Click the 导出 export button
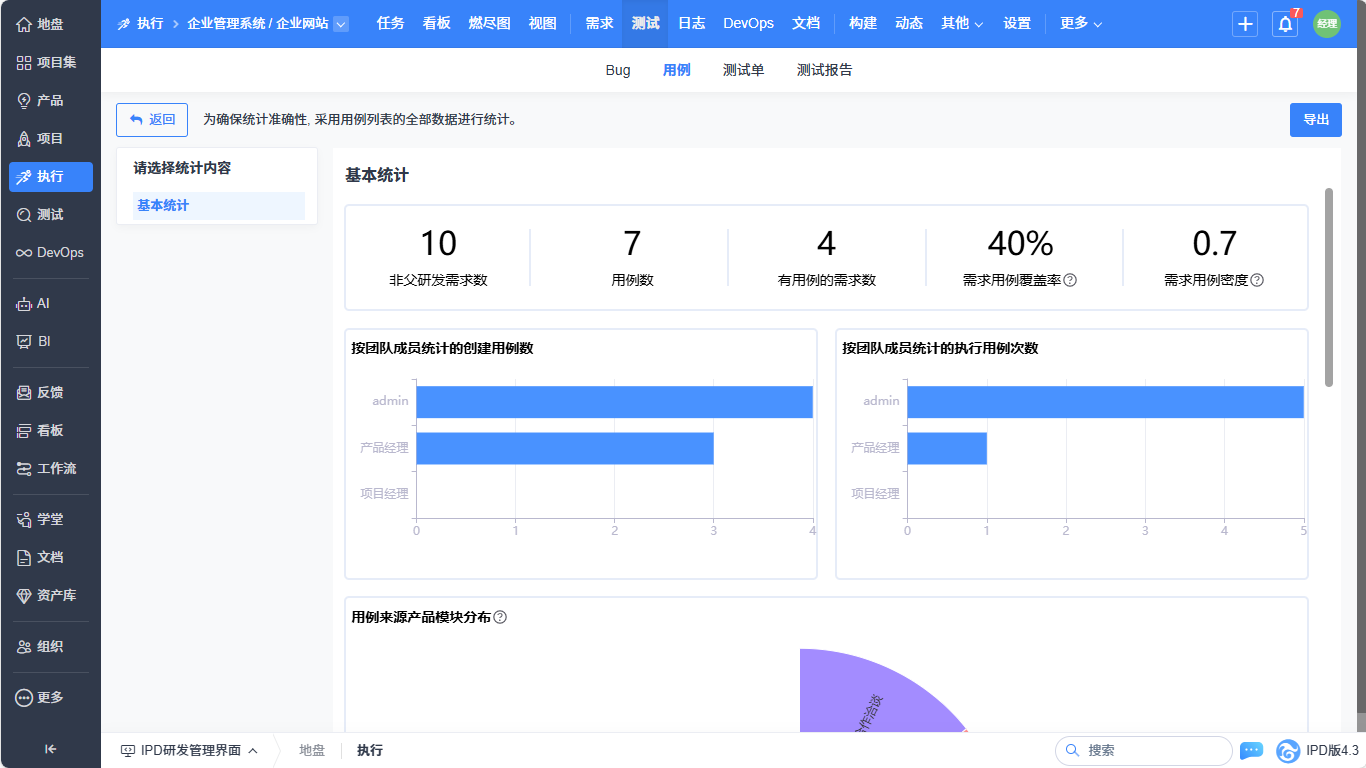Viewport: 1366px width, 768px height. click(x=1315, y=120)
